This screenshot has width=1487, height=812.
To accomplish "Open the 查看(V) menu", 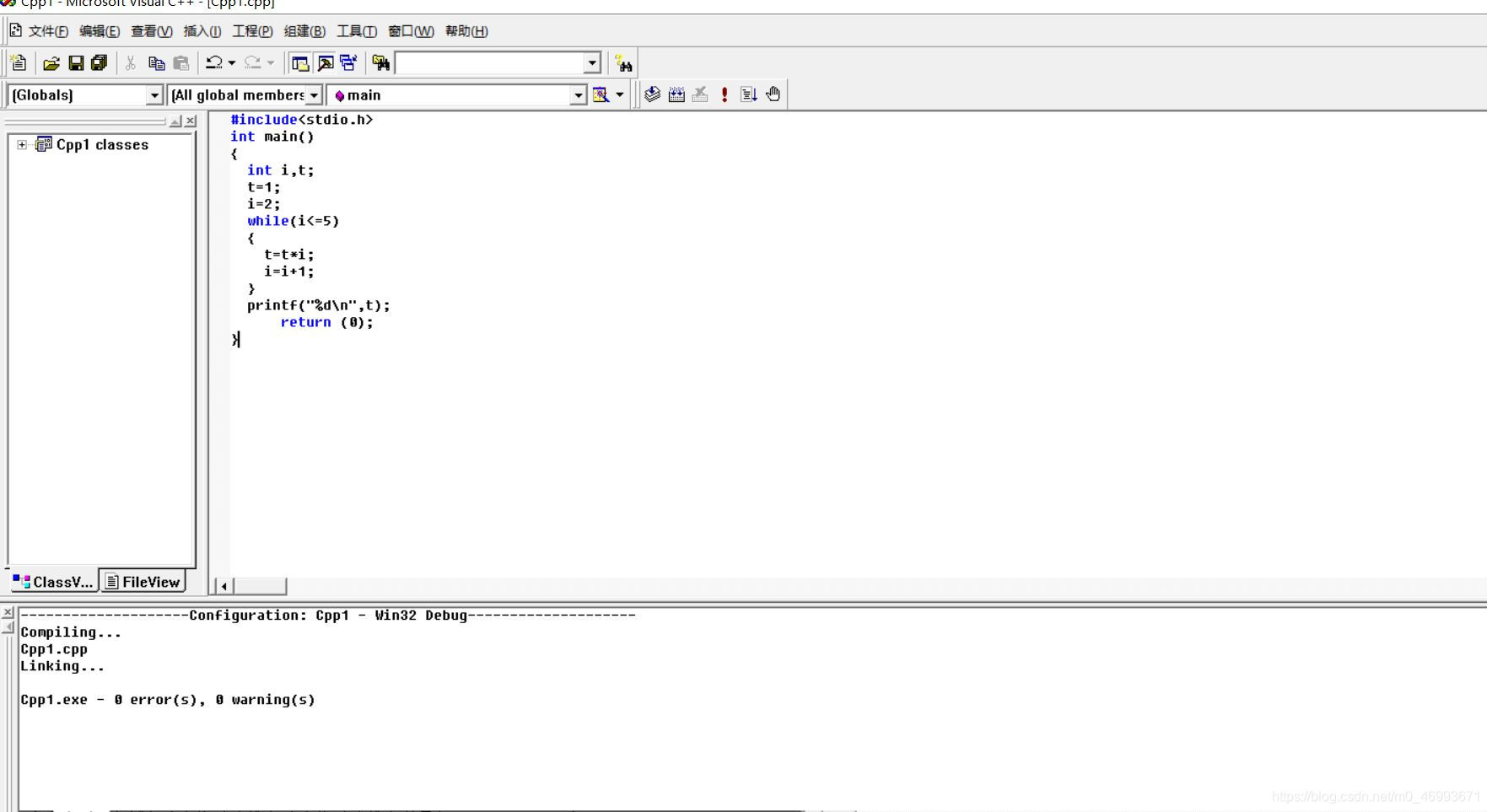I will (152, 31).
